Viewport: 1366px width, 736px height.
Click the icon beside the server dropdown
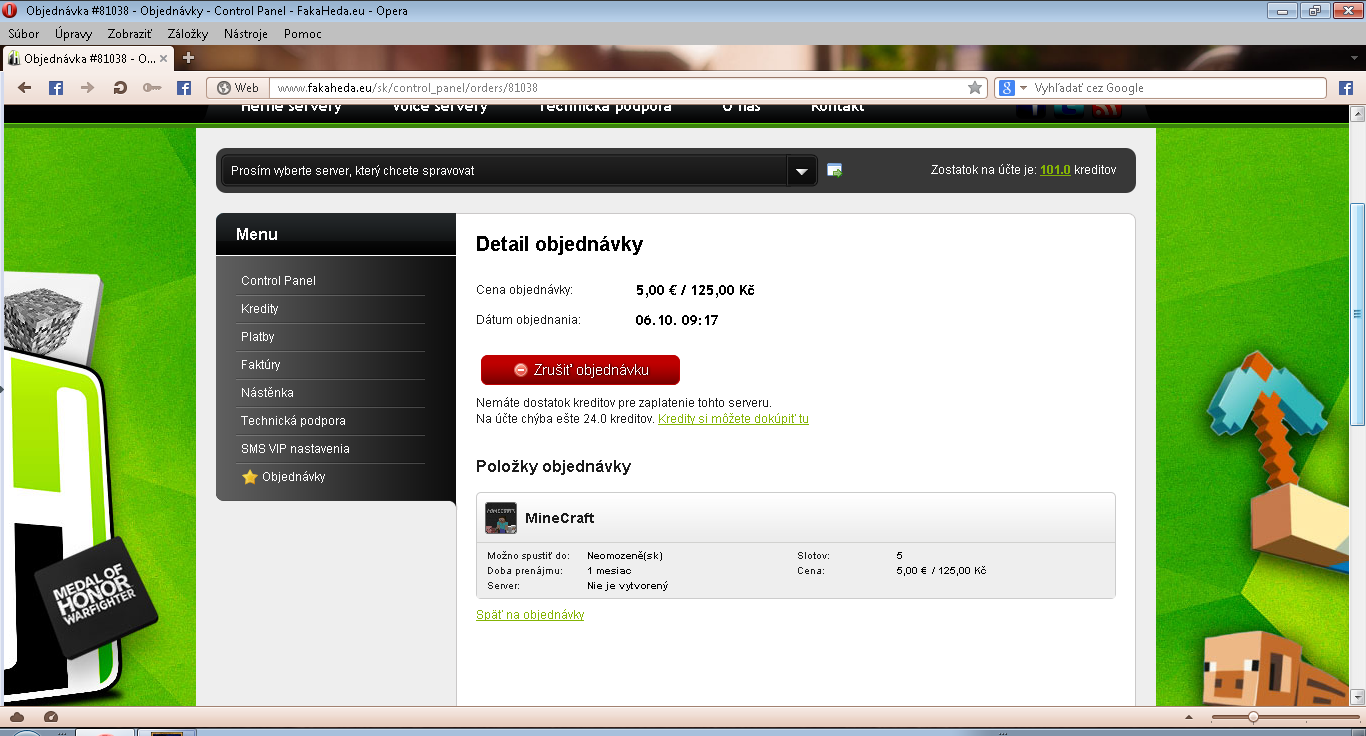(x=835, y=171)
